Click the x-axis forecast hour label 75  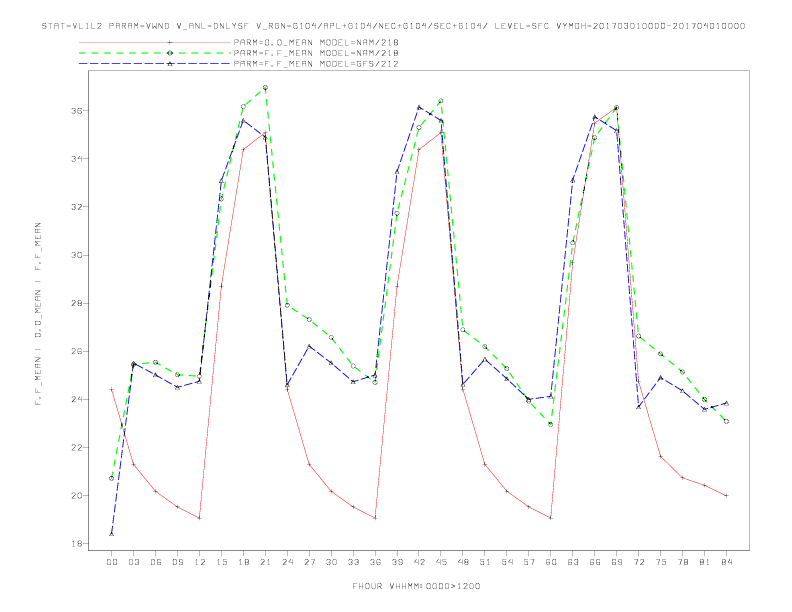pyautogui.click(x=661, y=562)
